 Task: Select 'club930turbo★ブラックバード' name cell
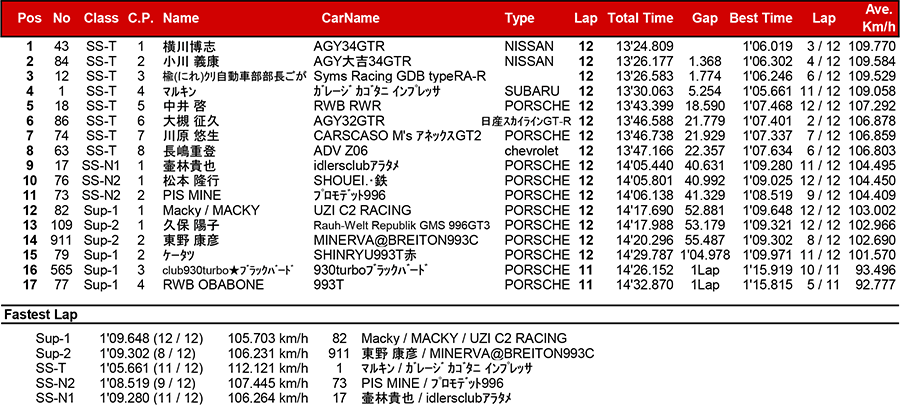click(228, 270)
